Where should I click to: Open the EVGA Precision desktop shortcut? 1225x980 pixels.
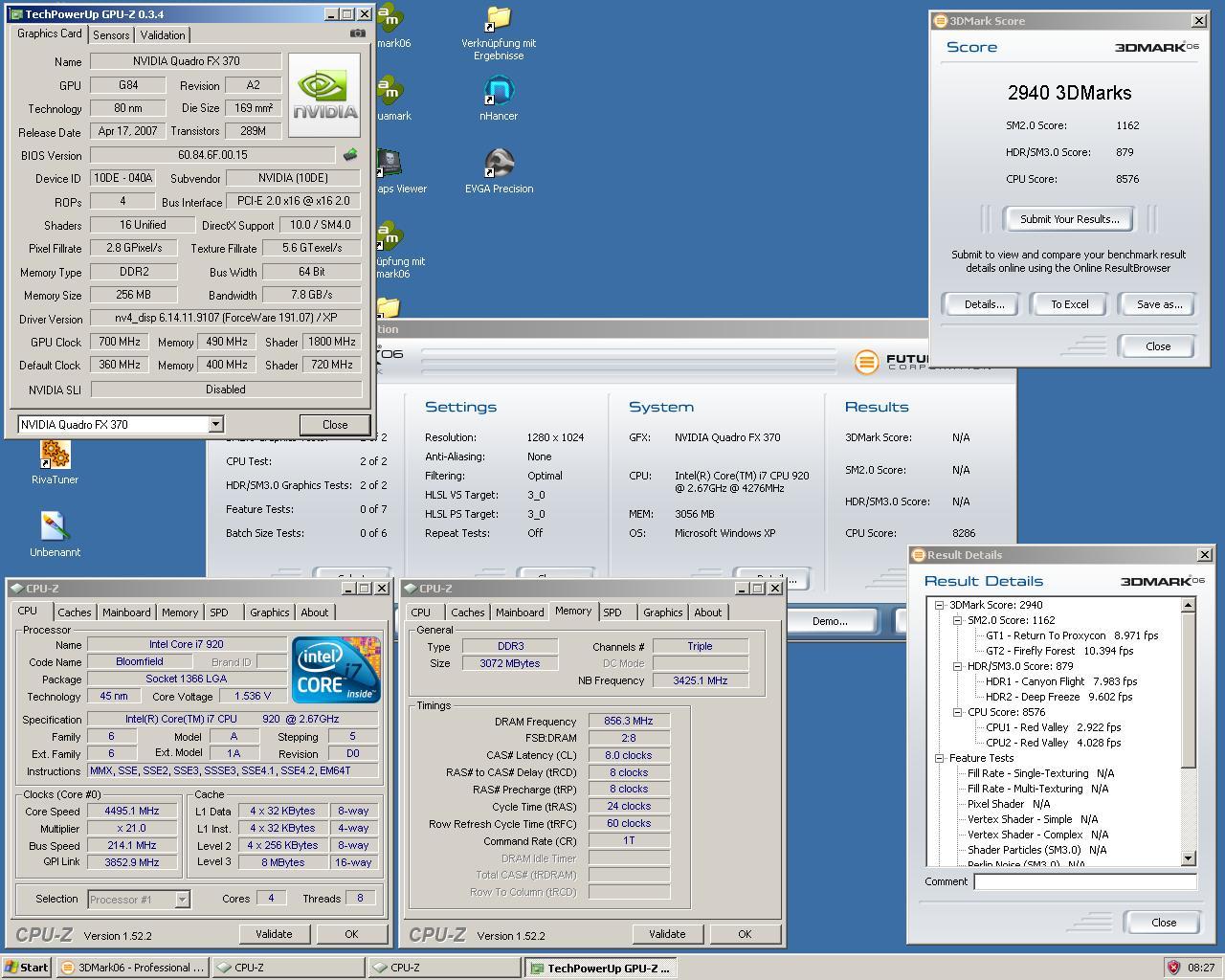[x=499, y=172]
